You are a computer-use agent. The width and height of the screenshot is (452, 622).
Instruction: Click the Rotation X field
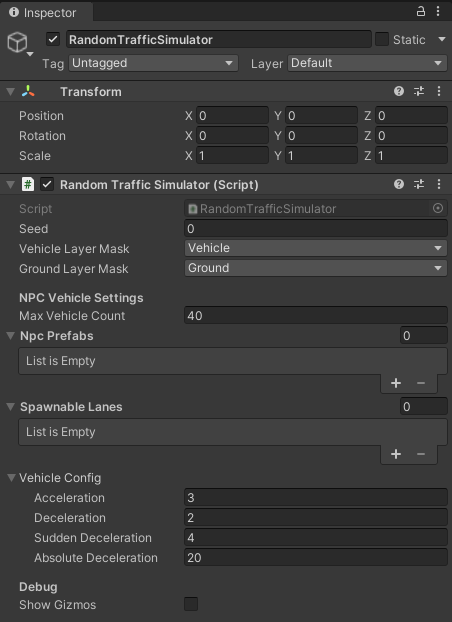coord(232,136)
